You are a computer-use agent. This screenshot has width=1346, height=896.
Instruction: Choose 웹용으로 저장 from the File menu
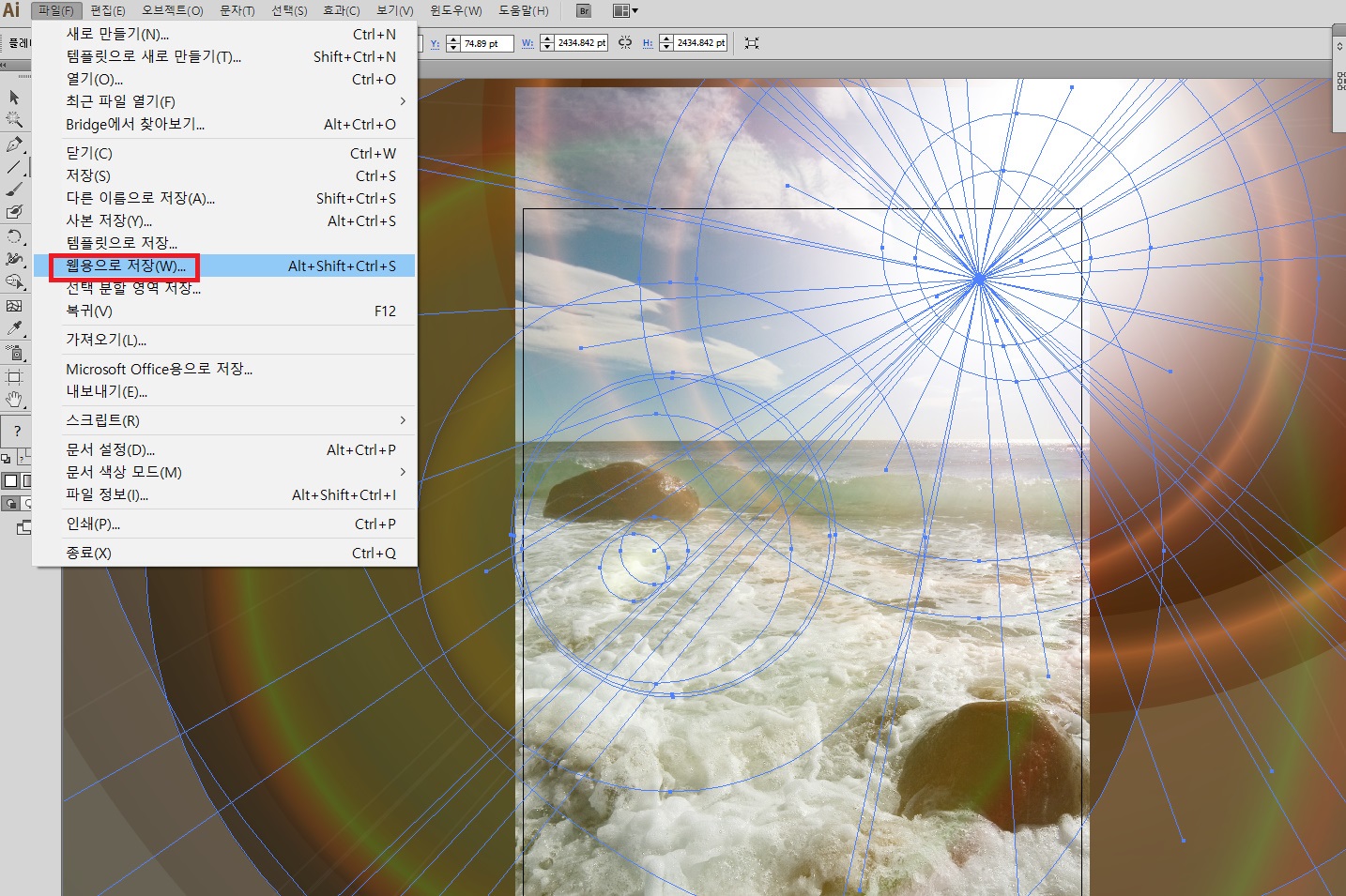point(126,266)
